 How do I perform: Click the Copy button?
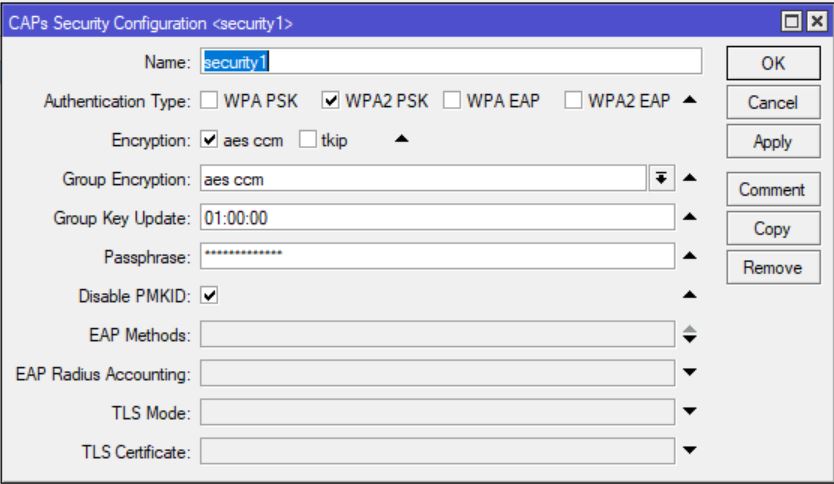tap(773, 228)
